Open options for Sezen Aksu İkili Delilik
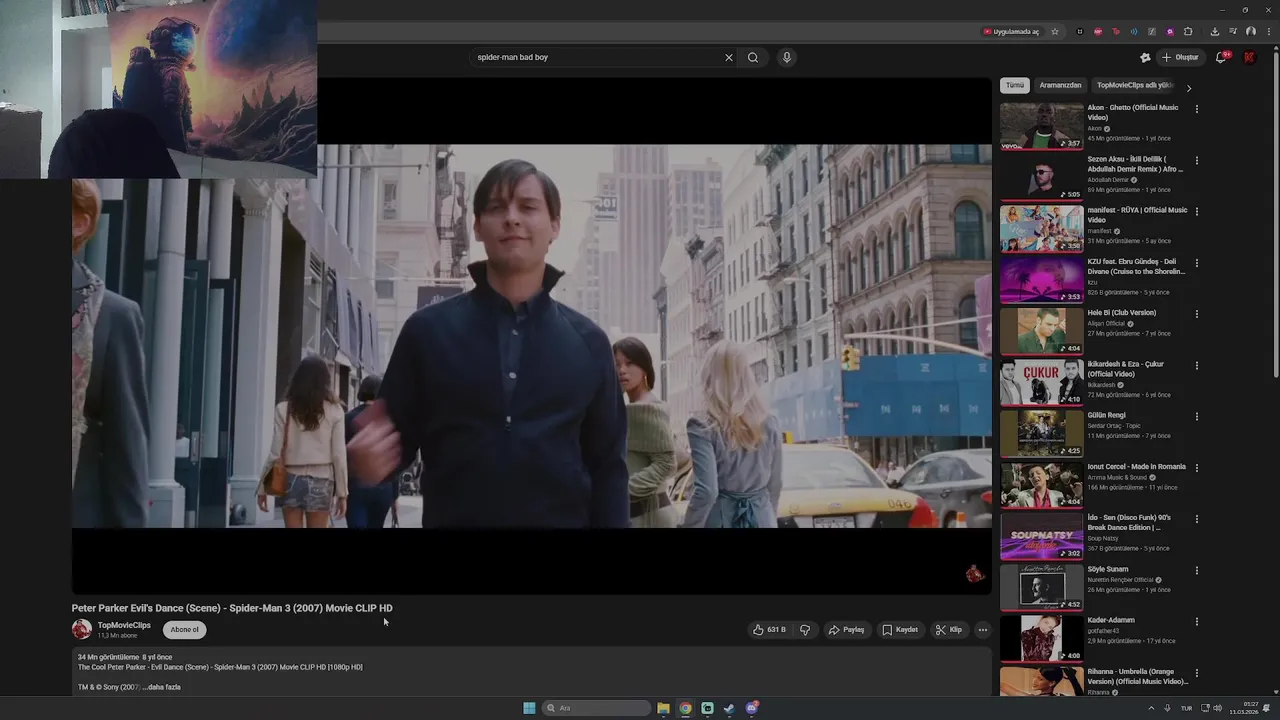Viewport: 1280px width, 720px height. pos(1197,160)
